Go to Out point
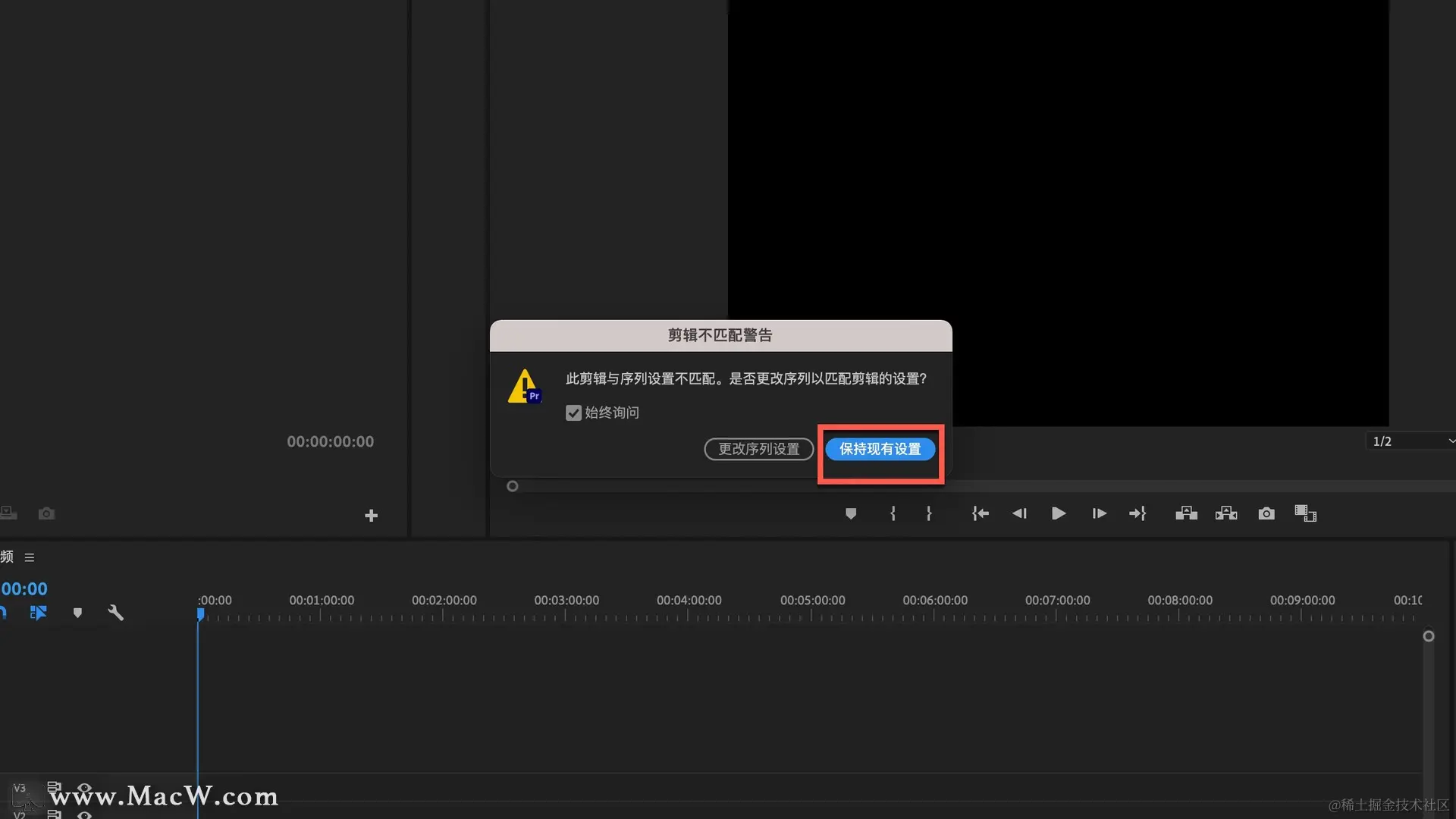This screenshot has height=819, width=1456. [x=1137, y=513]
